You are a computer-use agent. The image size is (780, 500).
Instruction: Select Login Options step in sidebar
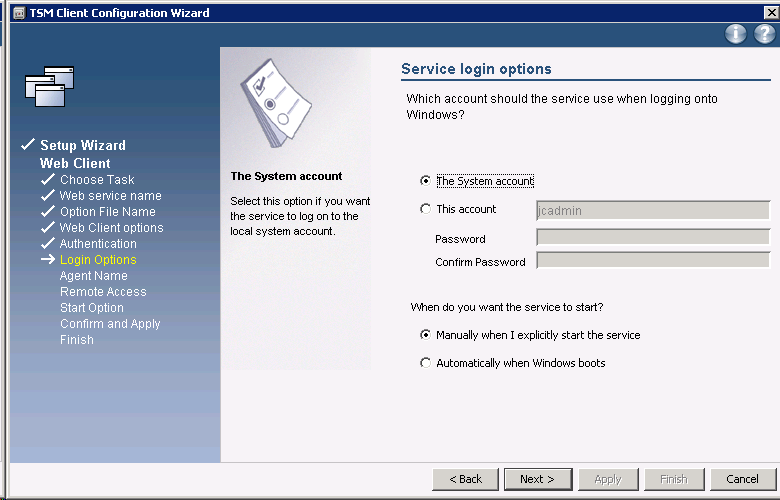click(x=98, y=260)
